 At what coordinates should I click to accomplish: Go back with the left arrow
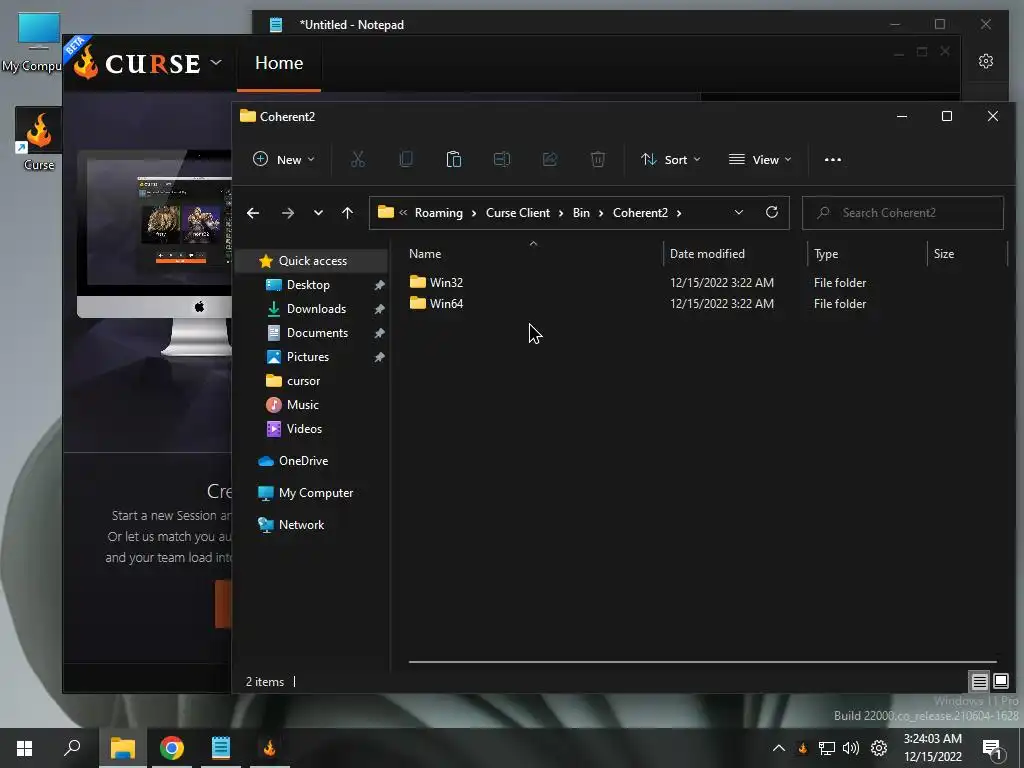click(x=253, y=213)
